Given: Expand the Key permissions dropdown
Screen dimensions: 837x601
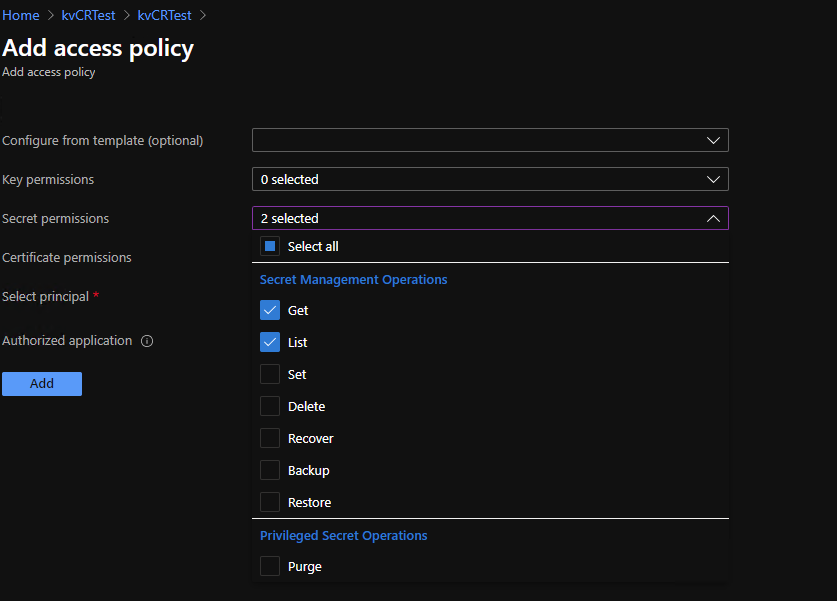Looking at the screenshot, I should 490,179.
